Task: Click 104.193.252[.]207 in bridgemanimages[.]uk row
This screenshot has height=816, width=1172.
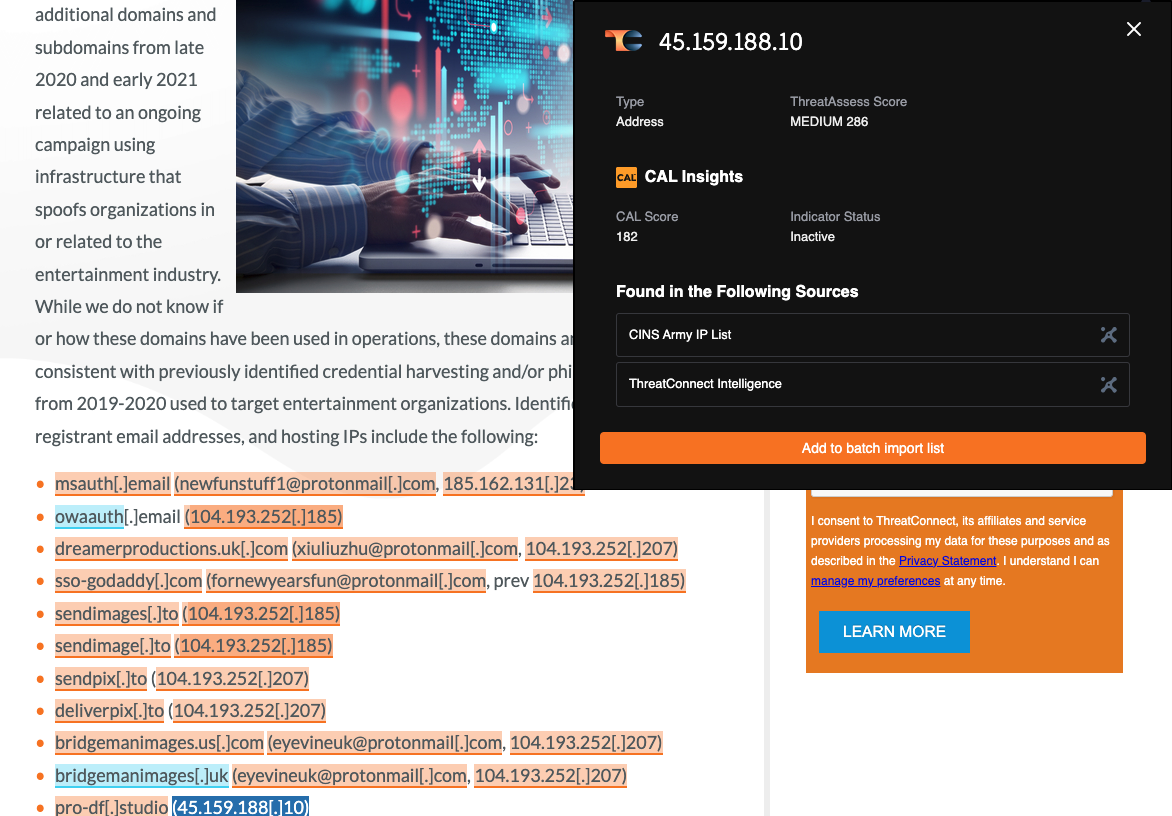Action: pyautogui.click(x=550, y=776)
